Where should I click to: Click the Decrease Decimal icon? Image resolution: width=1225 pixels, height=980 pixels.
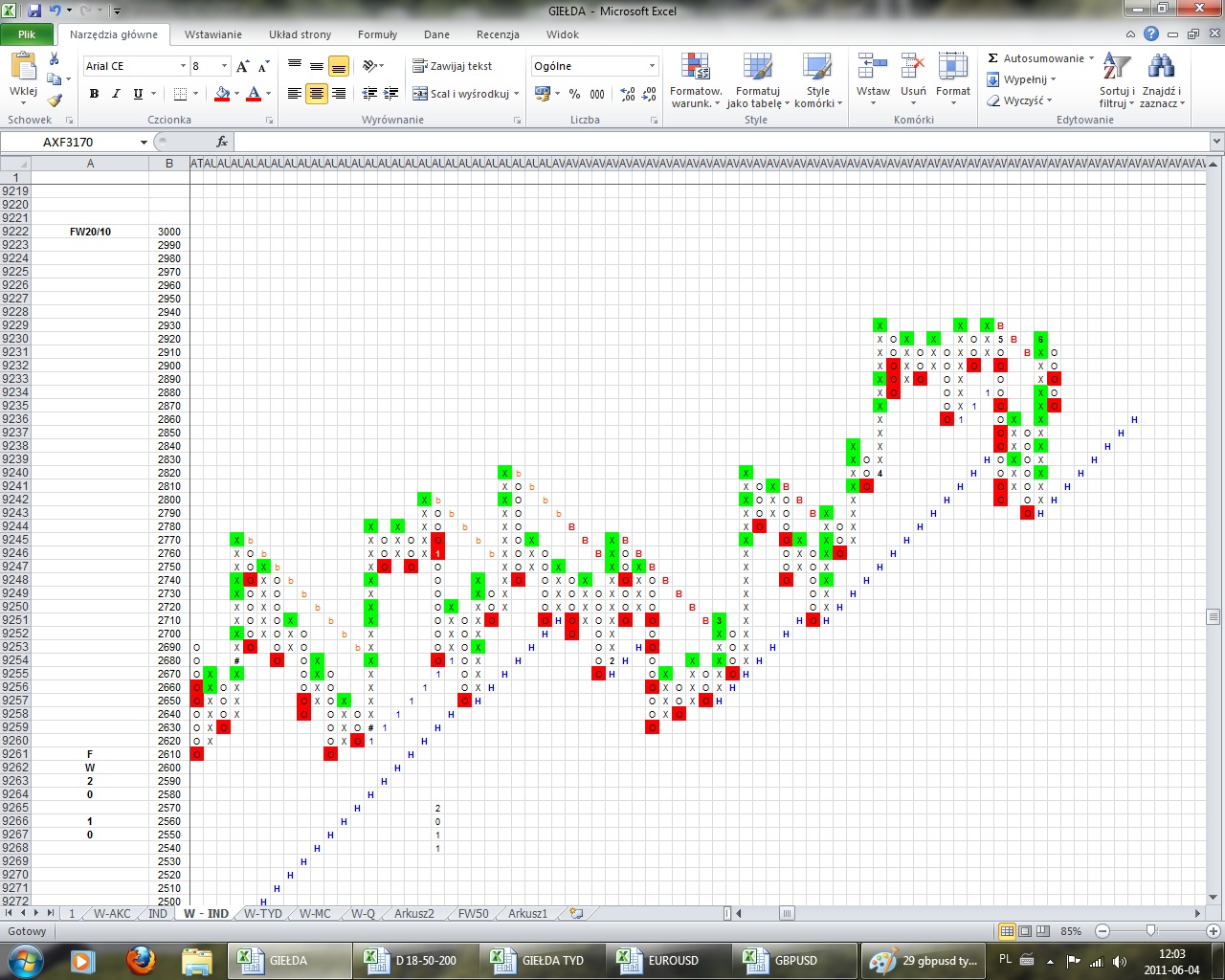click(649, 94)
